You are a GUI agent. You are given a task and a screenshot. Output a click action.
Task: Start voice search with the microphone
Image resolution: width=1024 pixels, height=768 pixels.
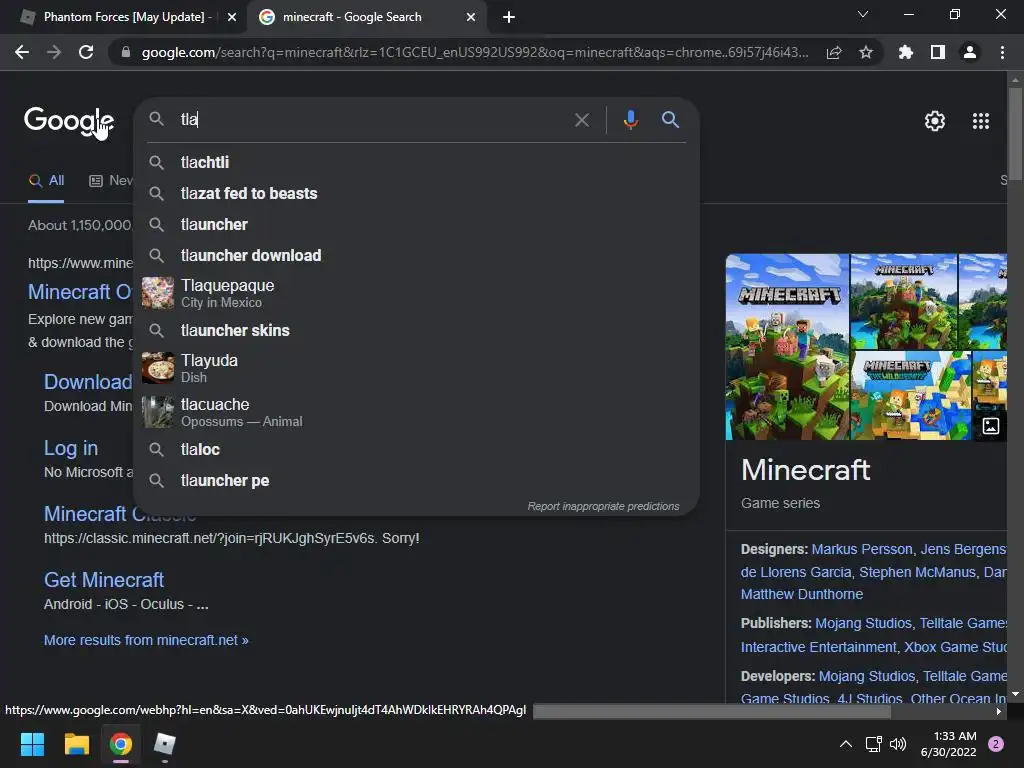tap(630, 120)
